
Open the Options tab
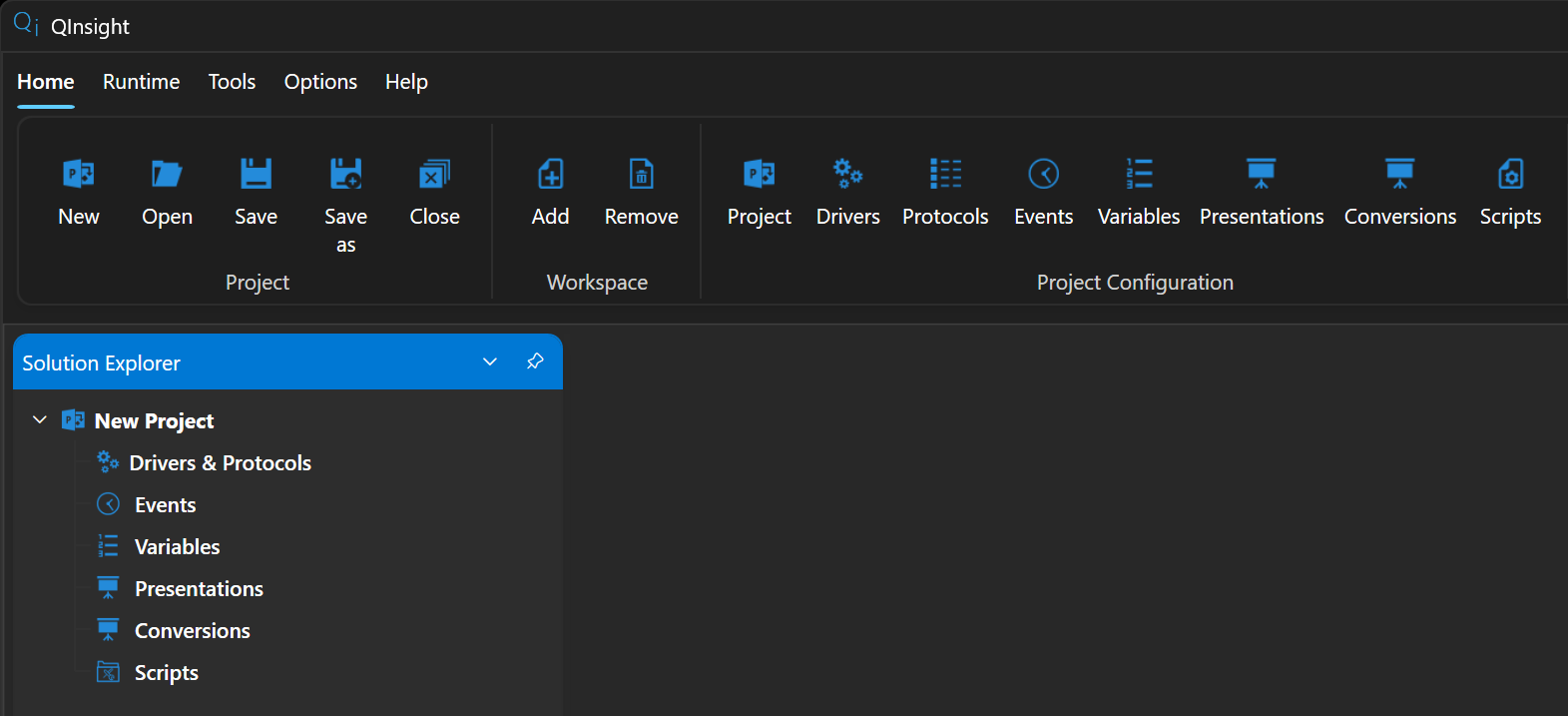click(320, 82)
